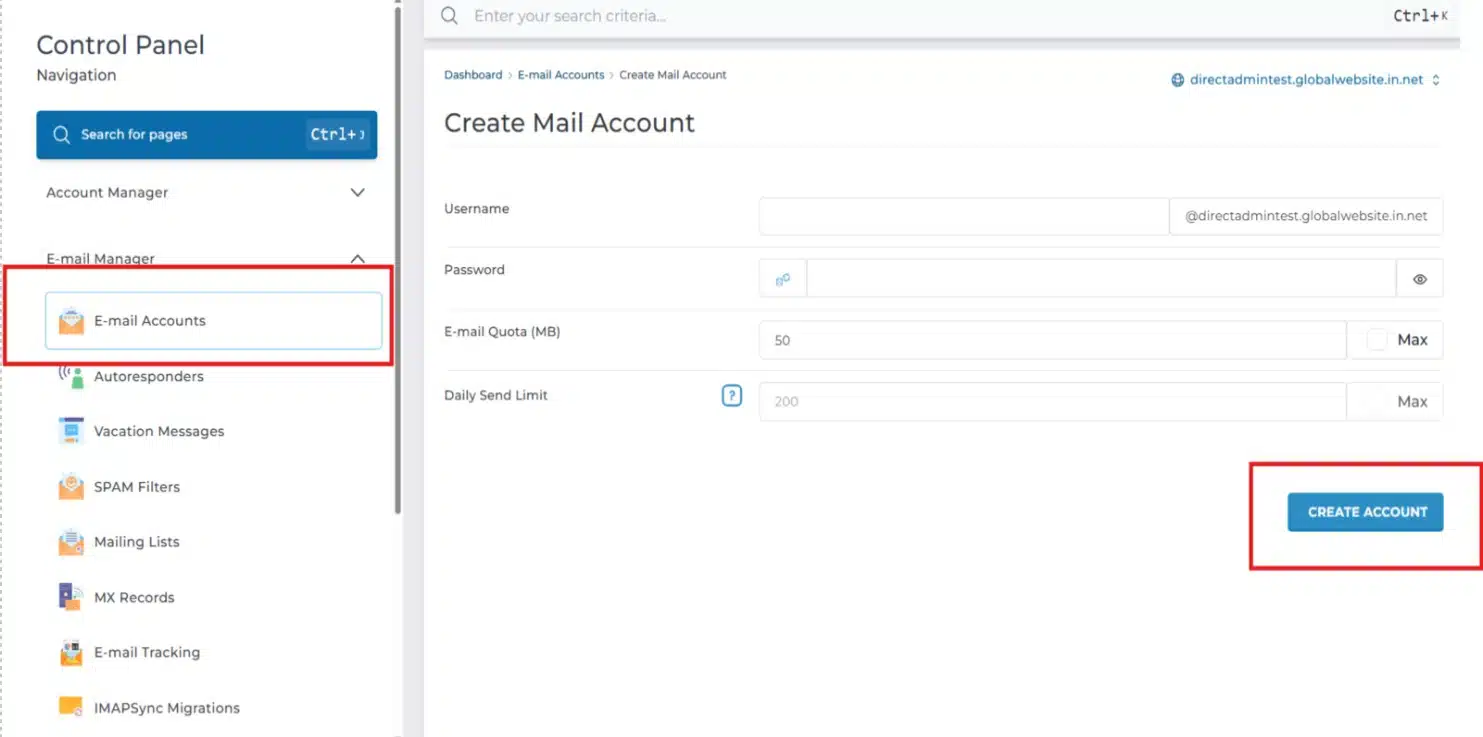Select the E-mail Accounts envelope icon
Viewport: 1483px width, 737px height.
click(x=70, y=320)
